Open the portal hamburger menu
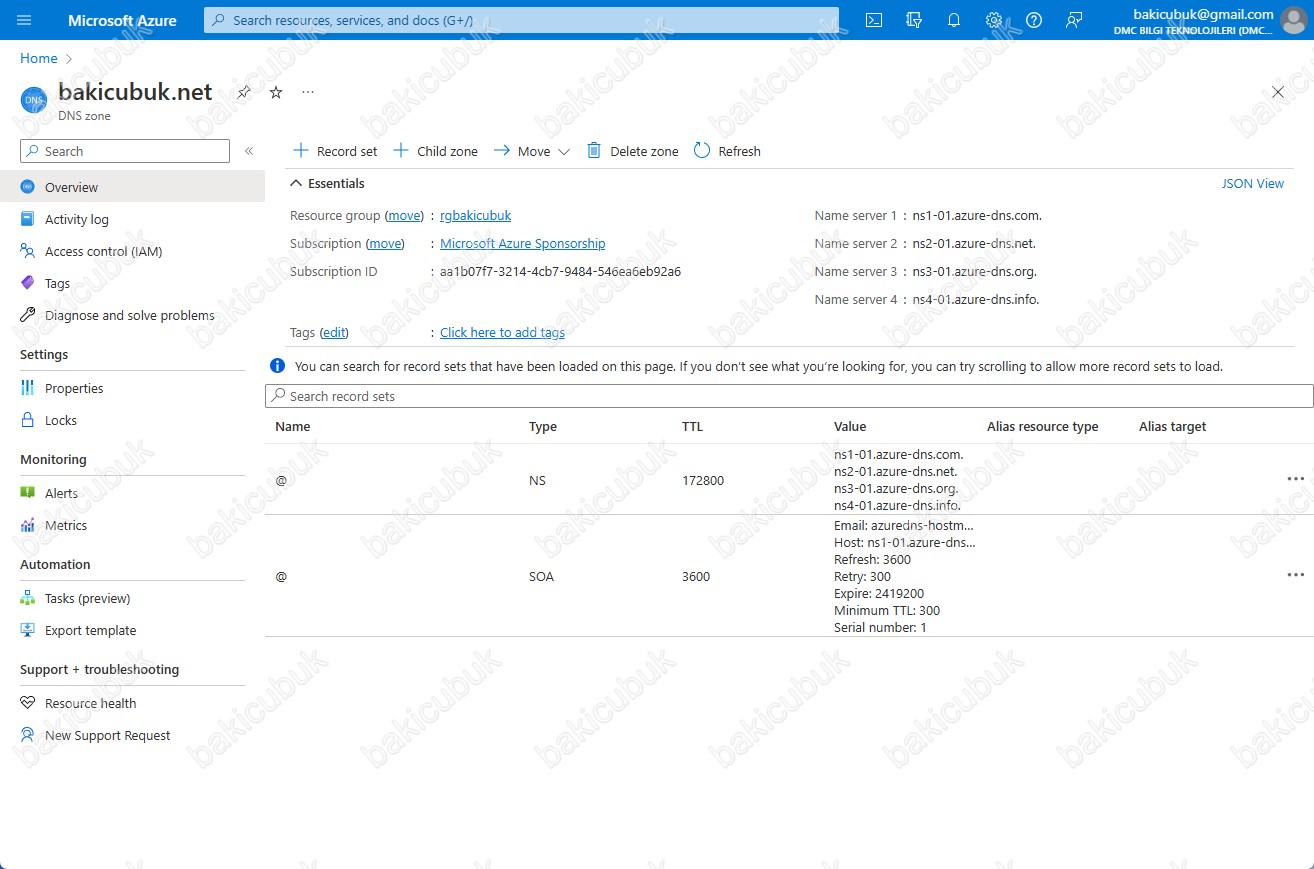The height and width of the screenshot is (869, 1314). (25, 20)
